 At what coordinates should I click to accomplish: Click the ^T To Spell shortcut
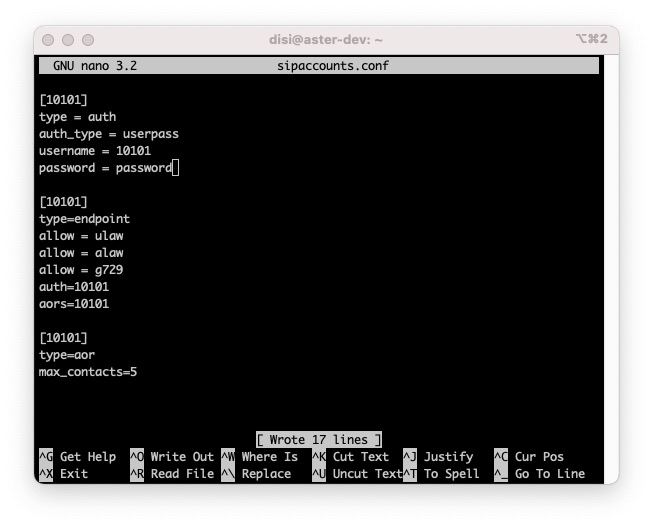[441, 474]
